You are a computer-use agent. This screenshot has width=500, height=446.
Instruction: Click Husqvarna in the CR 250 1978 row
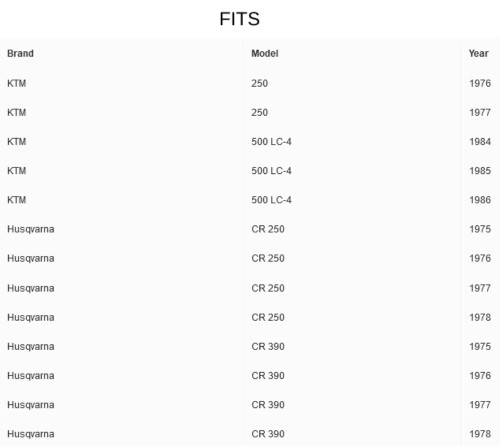click(31, 317)
